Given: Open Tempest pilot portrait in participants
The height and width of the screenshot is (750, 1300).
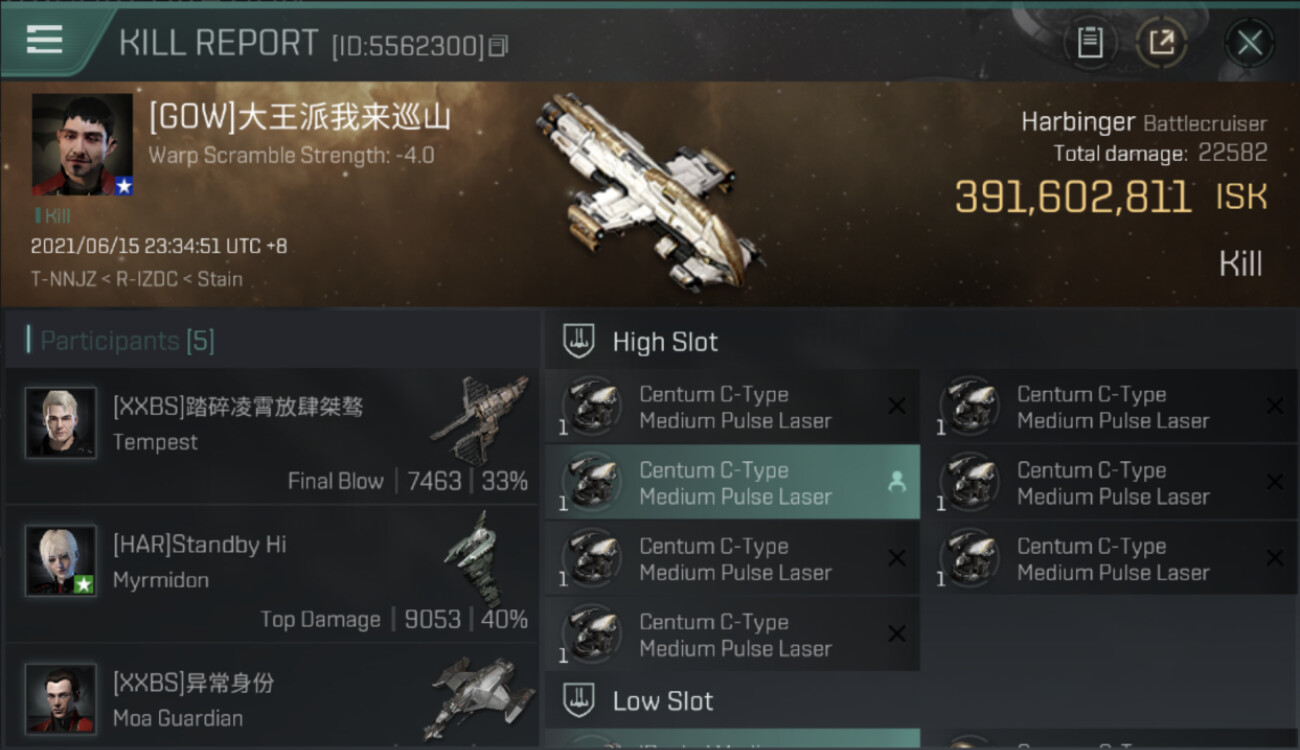Looking at the screenshot, I should pyautogui.click(x=61, y=423).
